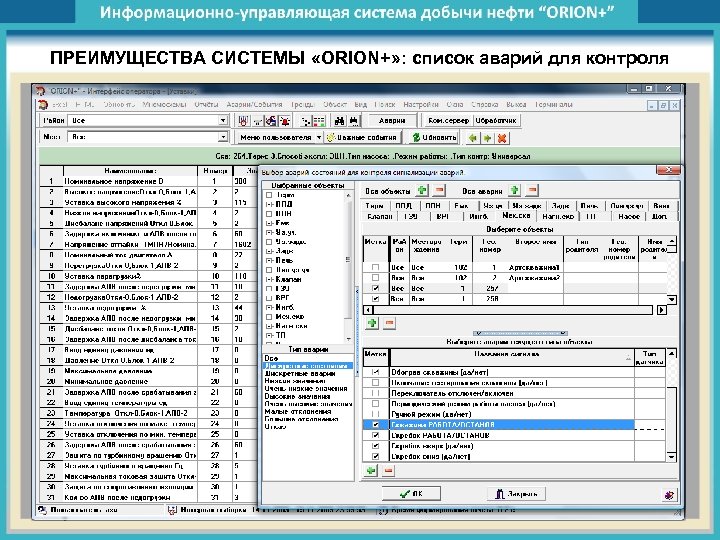Uncheck the box in row with номер 257

(376, 288)
